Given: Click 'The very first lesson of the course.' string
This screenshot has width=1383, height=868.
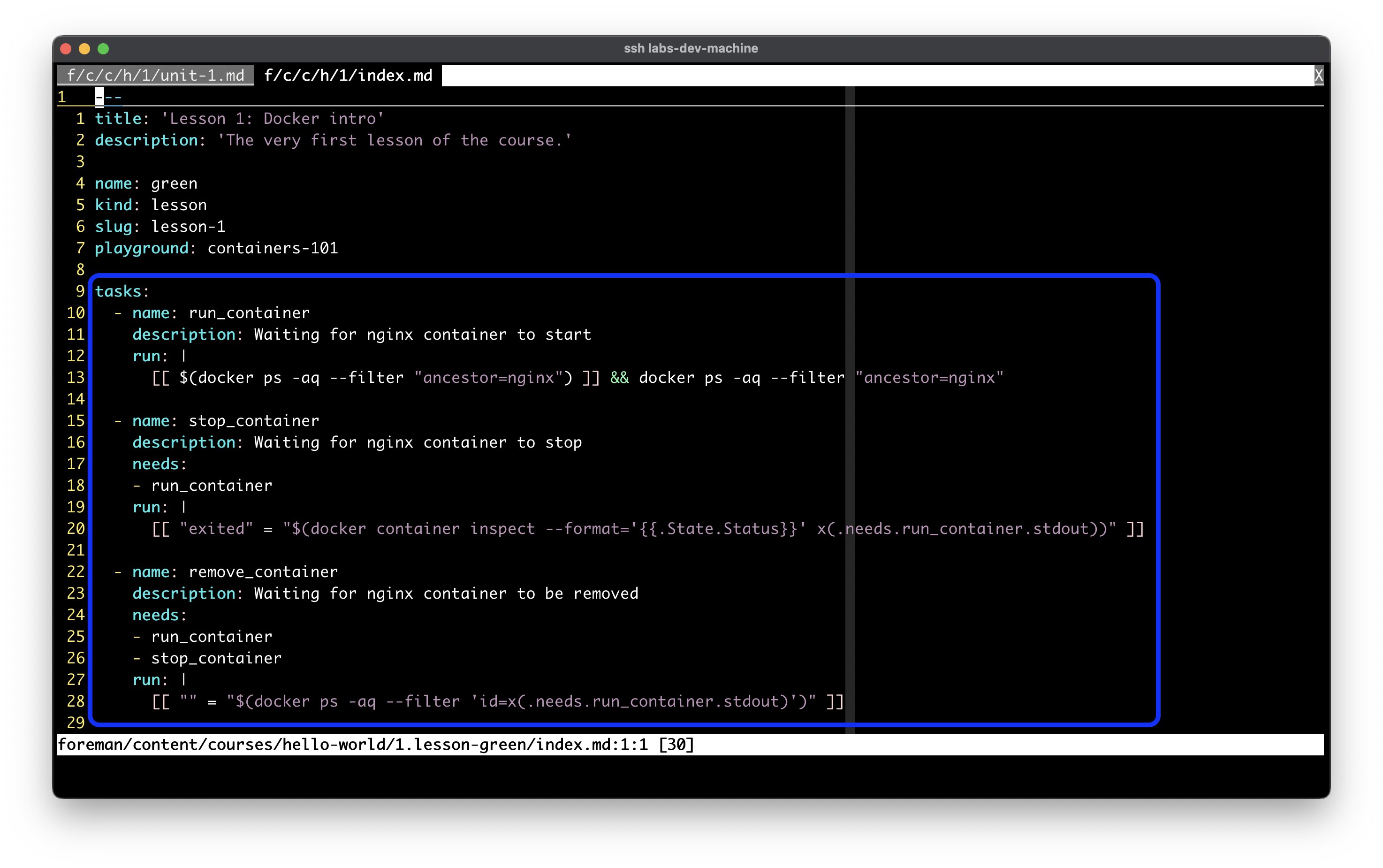Looking at the screenshot, I should click(394, 140).
